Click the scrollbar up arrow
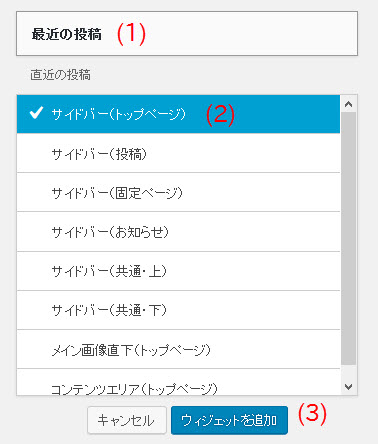The width and height of the screenshot is (378, 444). coord(349,104)
